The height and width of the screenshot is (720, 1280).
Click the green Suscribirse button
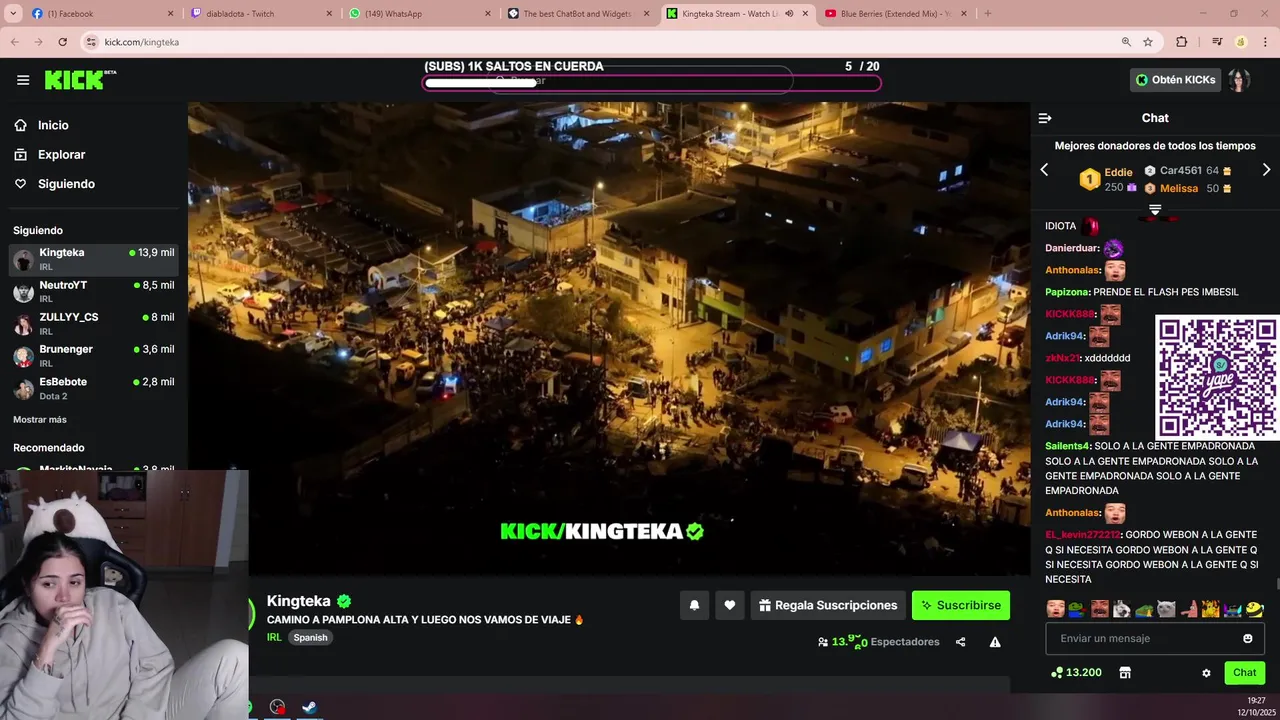pos(961,605)
